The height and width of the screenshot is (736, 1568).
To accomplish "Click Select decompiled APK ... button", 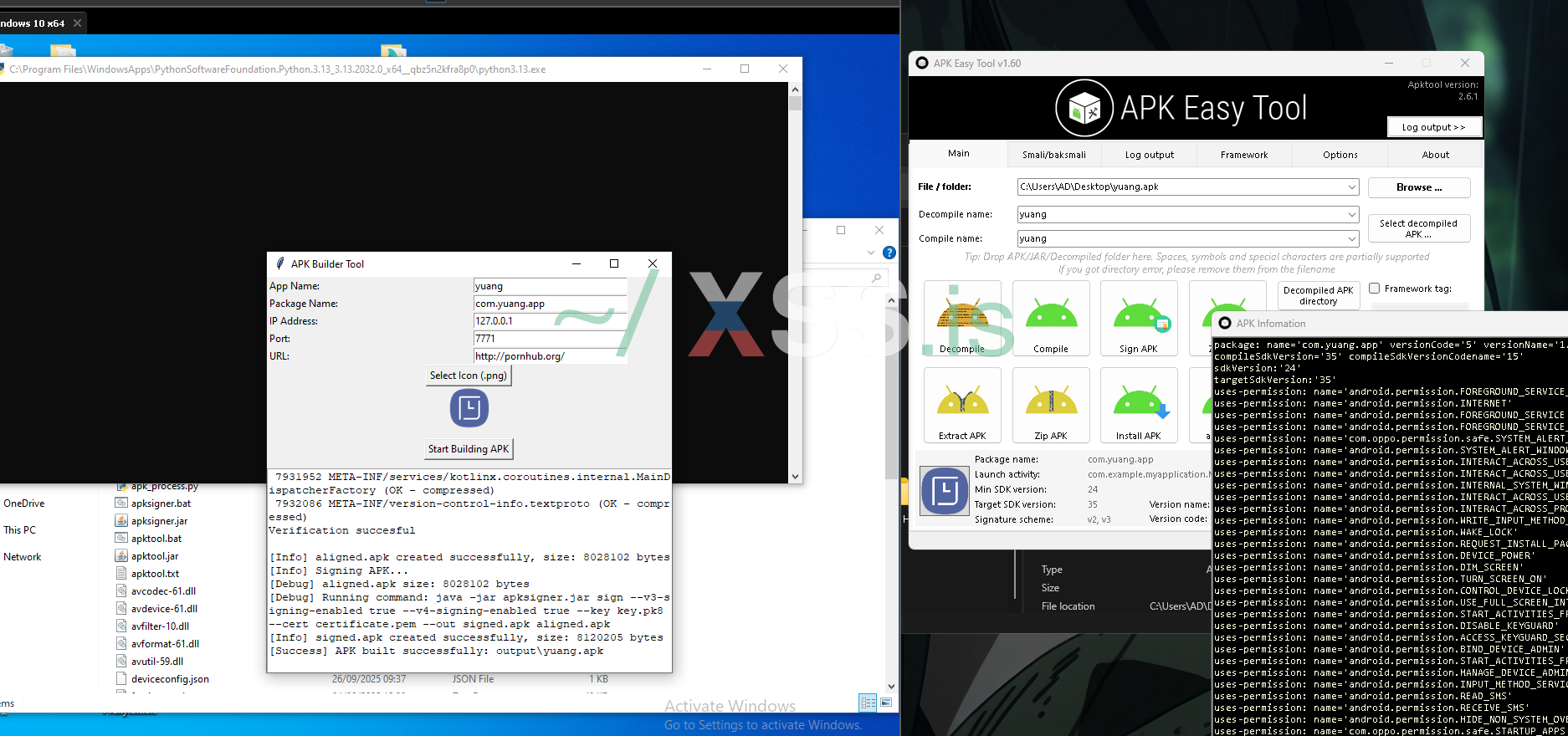I will (x=1419, y=228).
